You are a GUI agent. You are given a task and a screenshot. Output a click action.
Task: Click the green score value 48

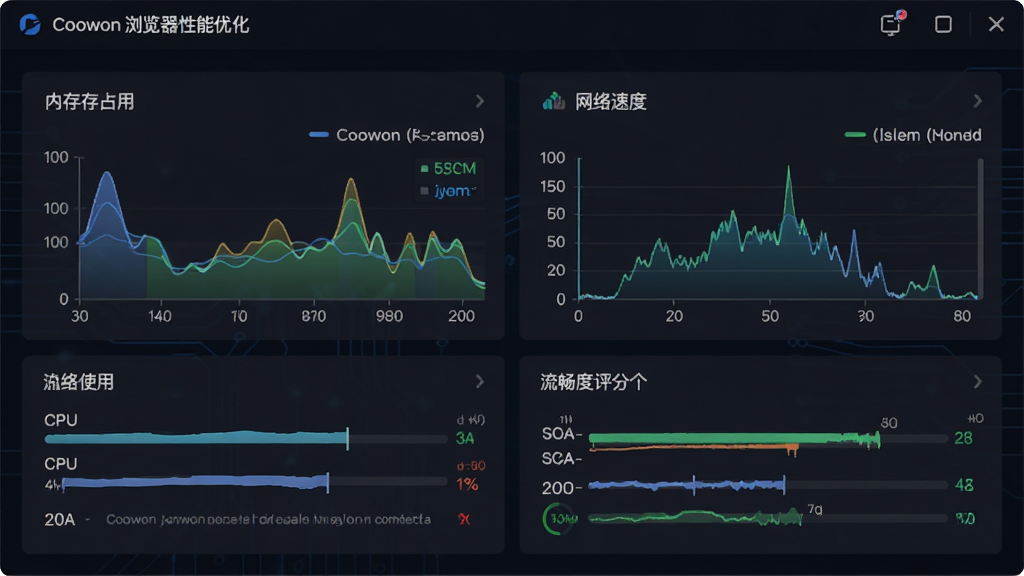tap(964, 485)
